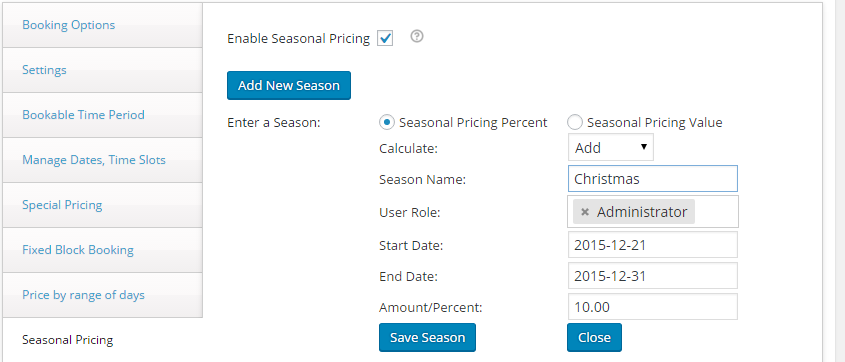Open the Fixed Block Booking tab
Image resolution: width=845 pixels, height=362 pixels.
tap(102, 250)
